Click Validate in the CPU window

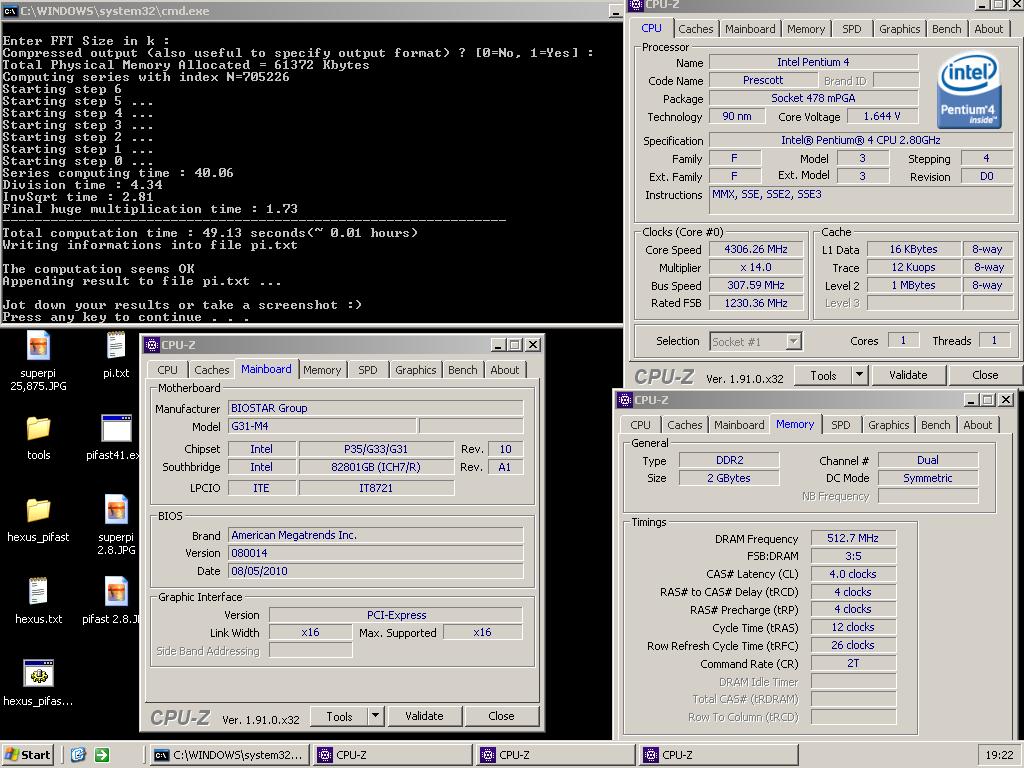(908, 375)
